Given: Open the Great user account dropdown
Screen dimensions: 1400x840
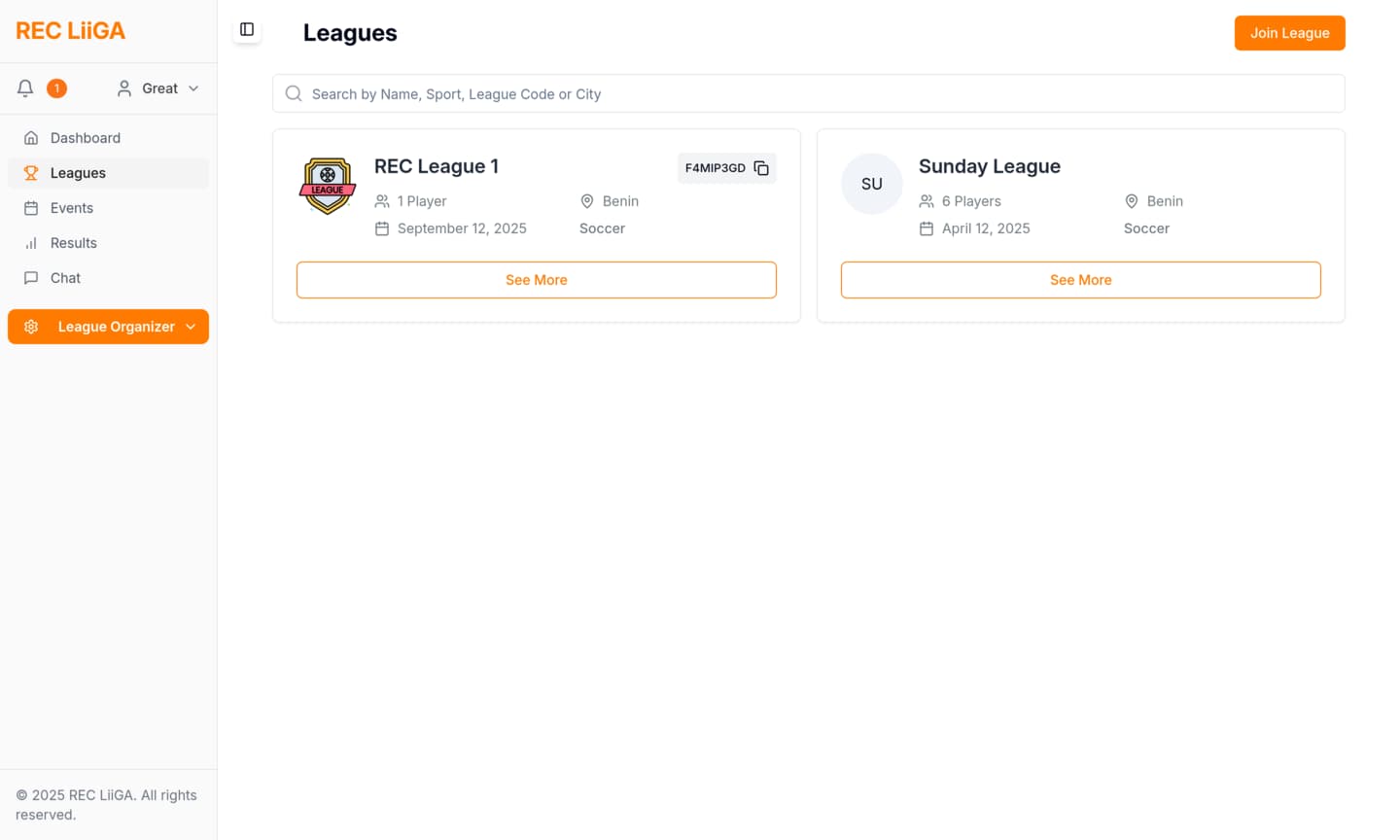Looking at the screenshot, I should (157, 88).
